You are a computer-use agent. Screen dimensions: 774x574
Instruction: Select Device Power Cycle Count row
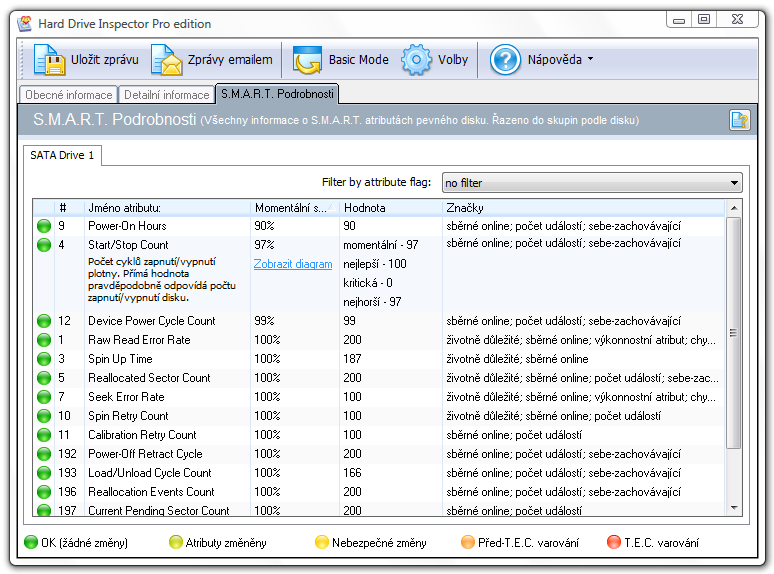(379, 321)
